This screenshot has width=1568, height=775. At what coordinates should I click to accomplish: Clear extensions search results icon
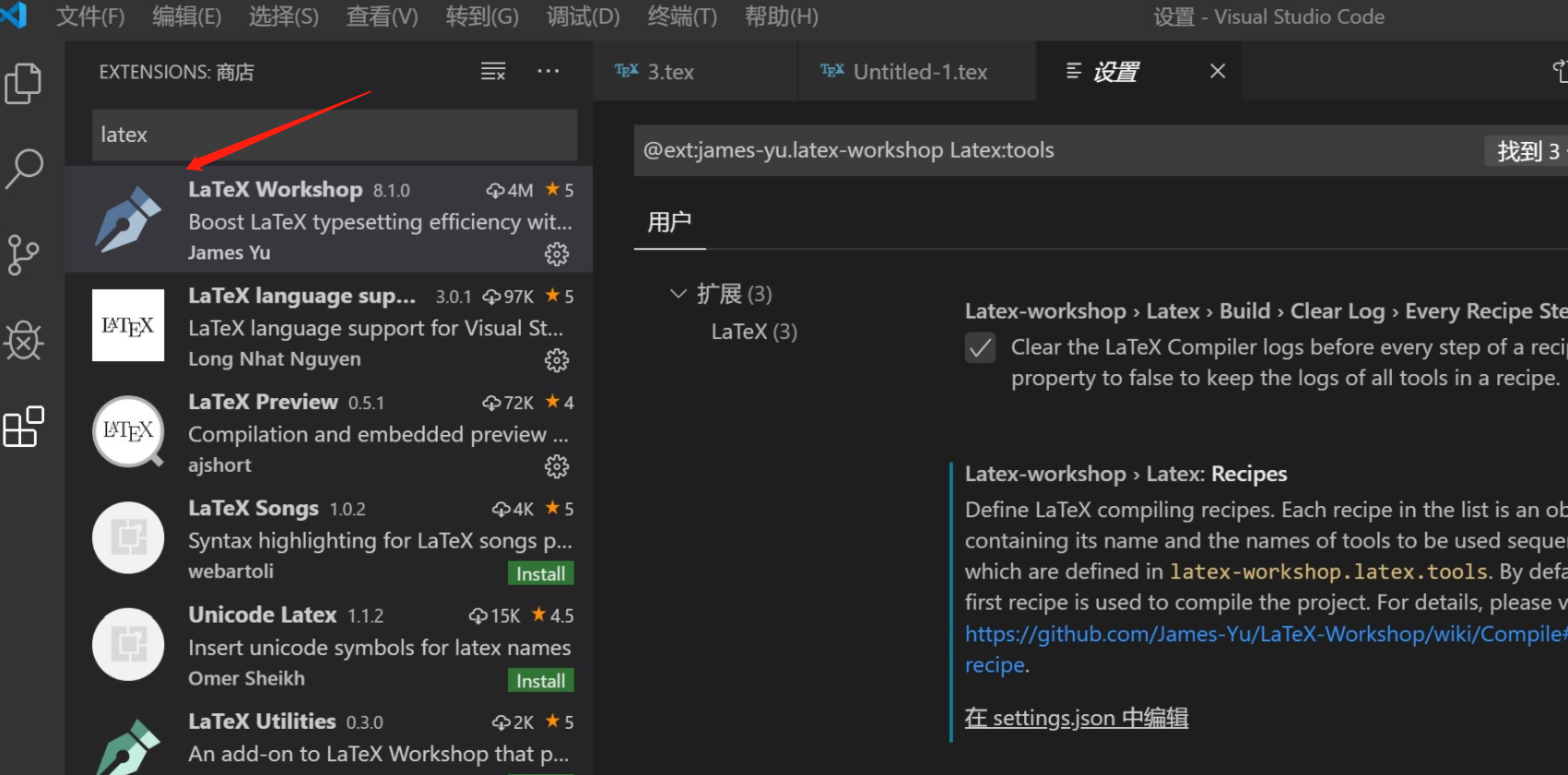[x=493, y=71]
